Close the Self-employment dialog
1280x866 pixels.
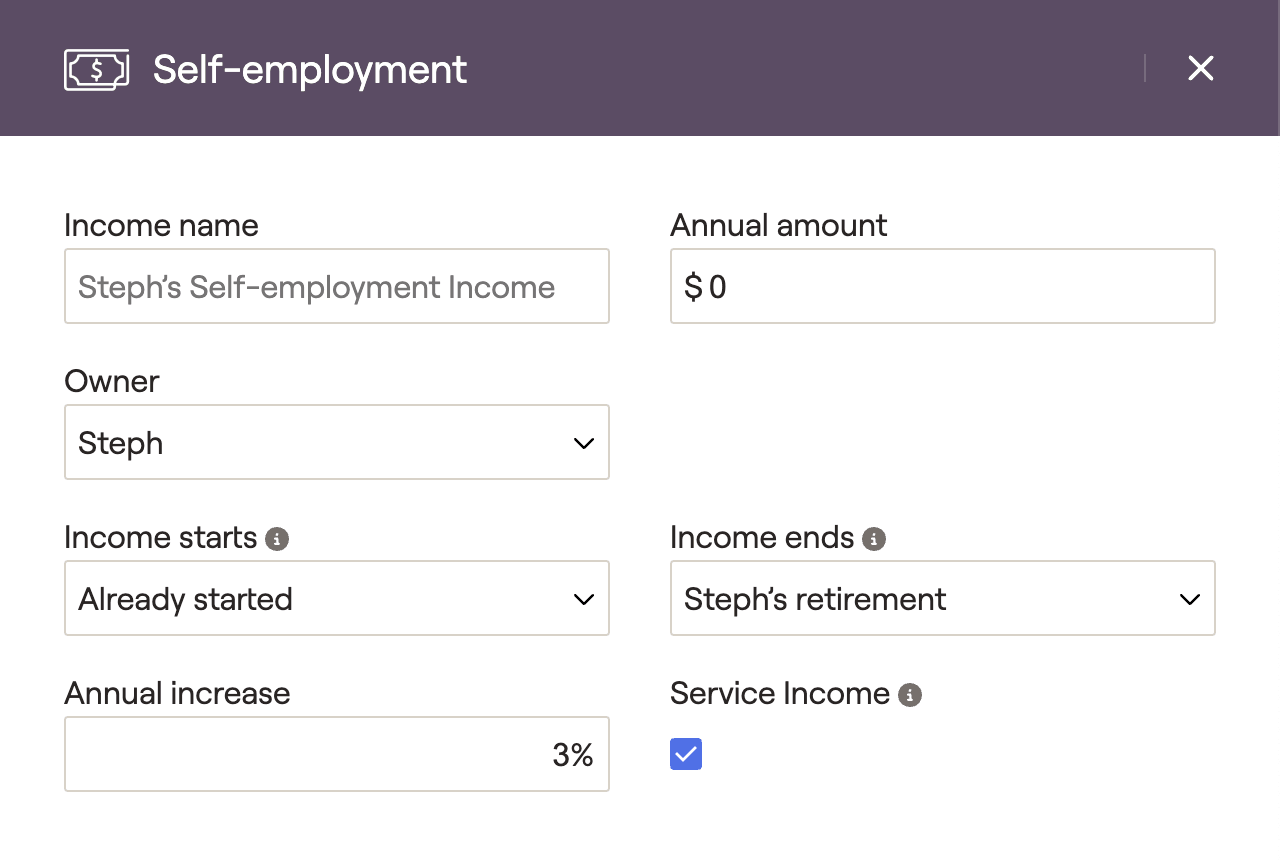tap(1200, 68)
